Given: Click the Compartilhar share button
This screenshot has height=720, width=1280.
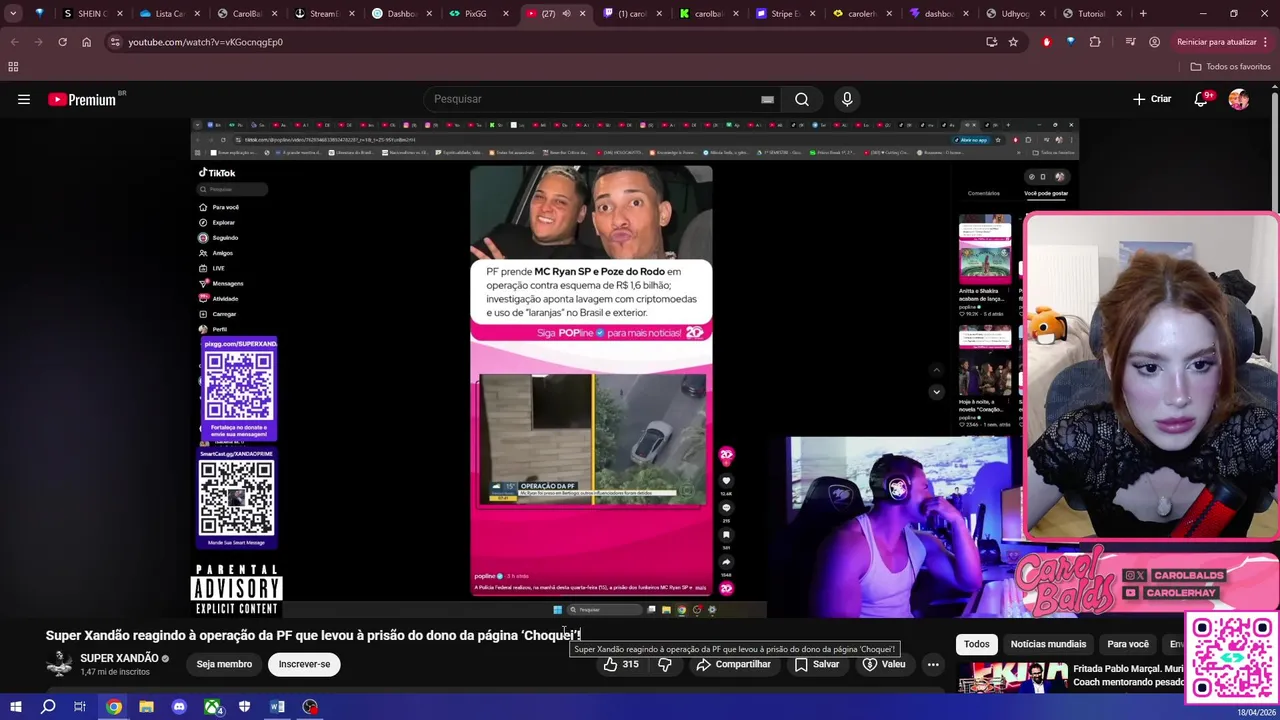Looking at the screenshot, I should point(734,664).
